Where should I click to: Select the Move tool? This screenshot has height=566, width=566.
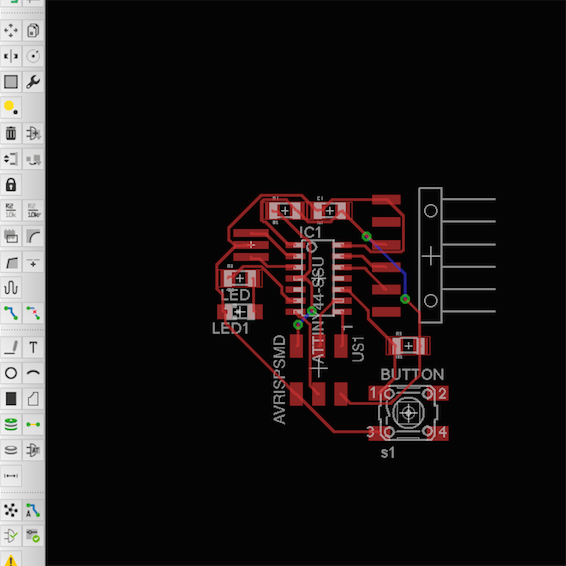(11, 30)
